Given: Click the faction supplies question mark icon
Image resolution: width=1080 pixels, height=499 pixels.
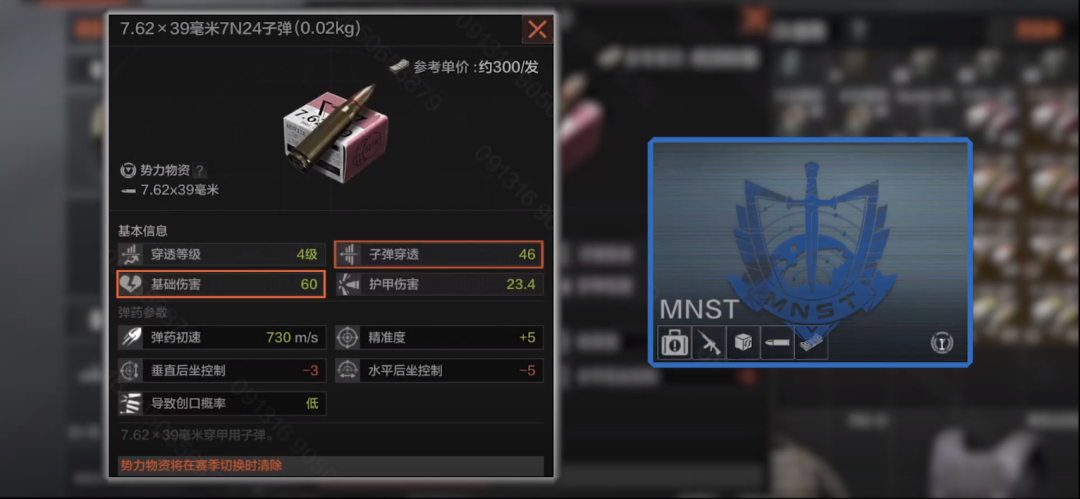Looking at the screenshot, I should [x=200, y=170].
